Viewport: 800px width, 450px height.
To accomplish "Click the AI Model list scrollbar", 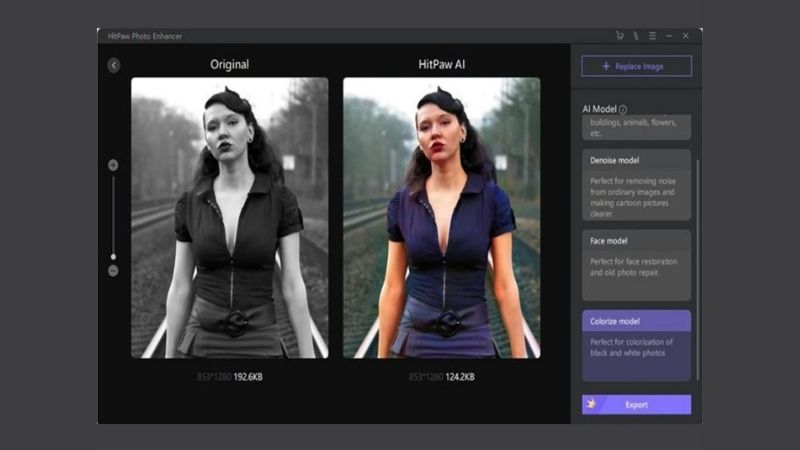I will [x=697, y=269].
